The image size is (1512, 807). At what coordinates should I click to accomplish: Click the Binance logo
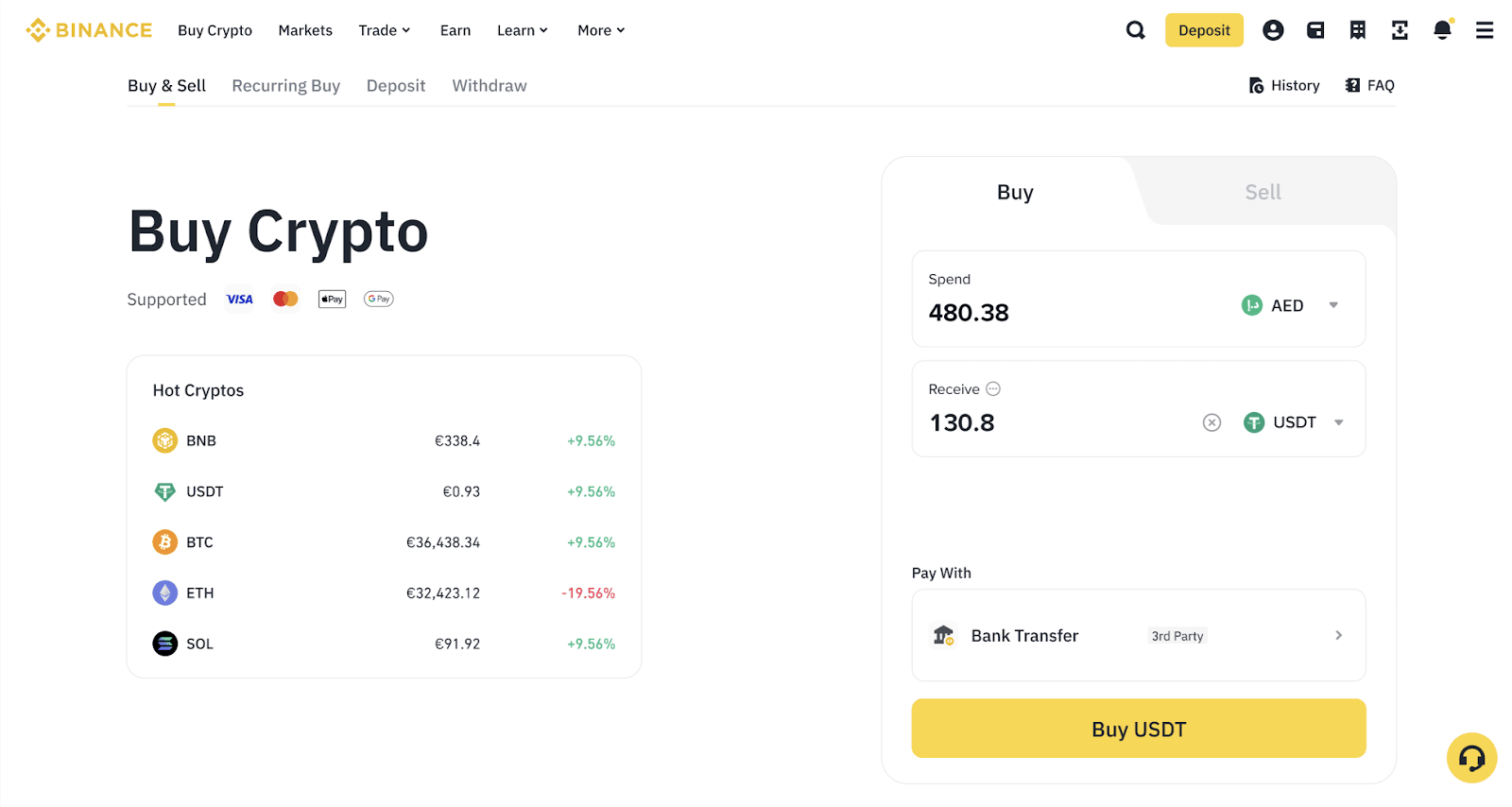click(89, 30)
